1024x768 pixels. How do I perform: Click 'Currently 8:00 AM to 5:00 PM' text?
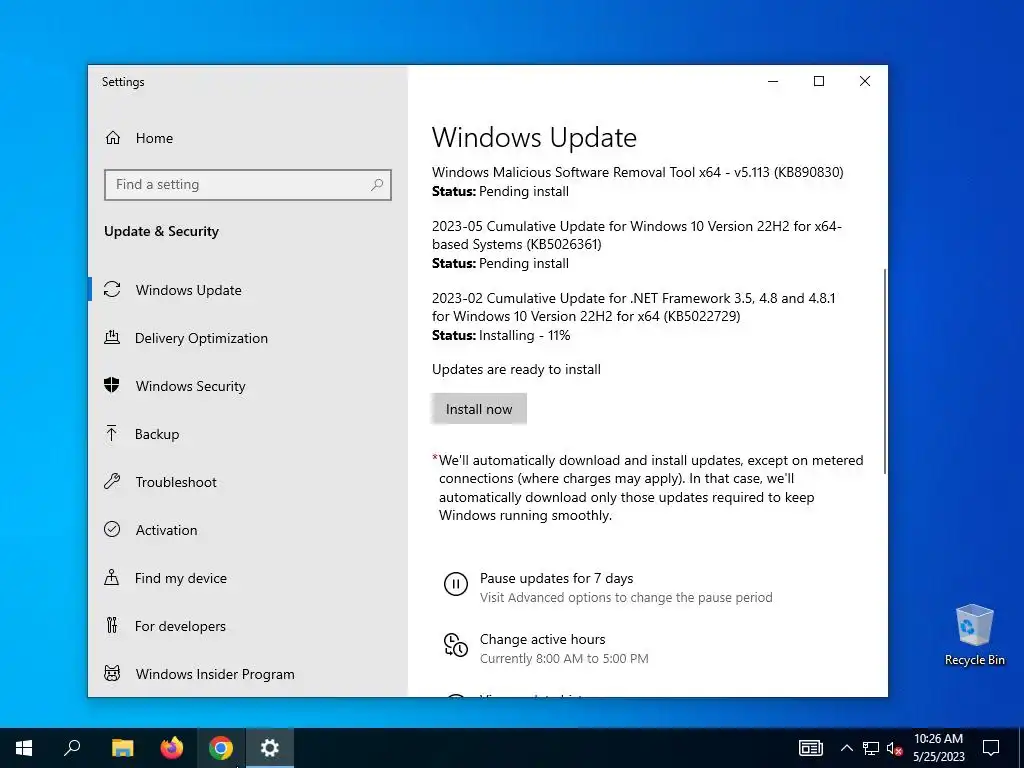[564, 658]
